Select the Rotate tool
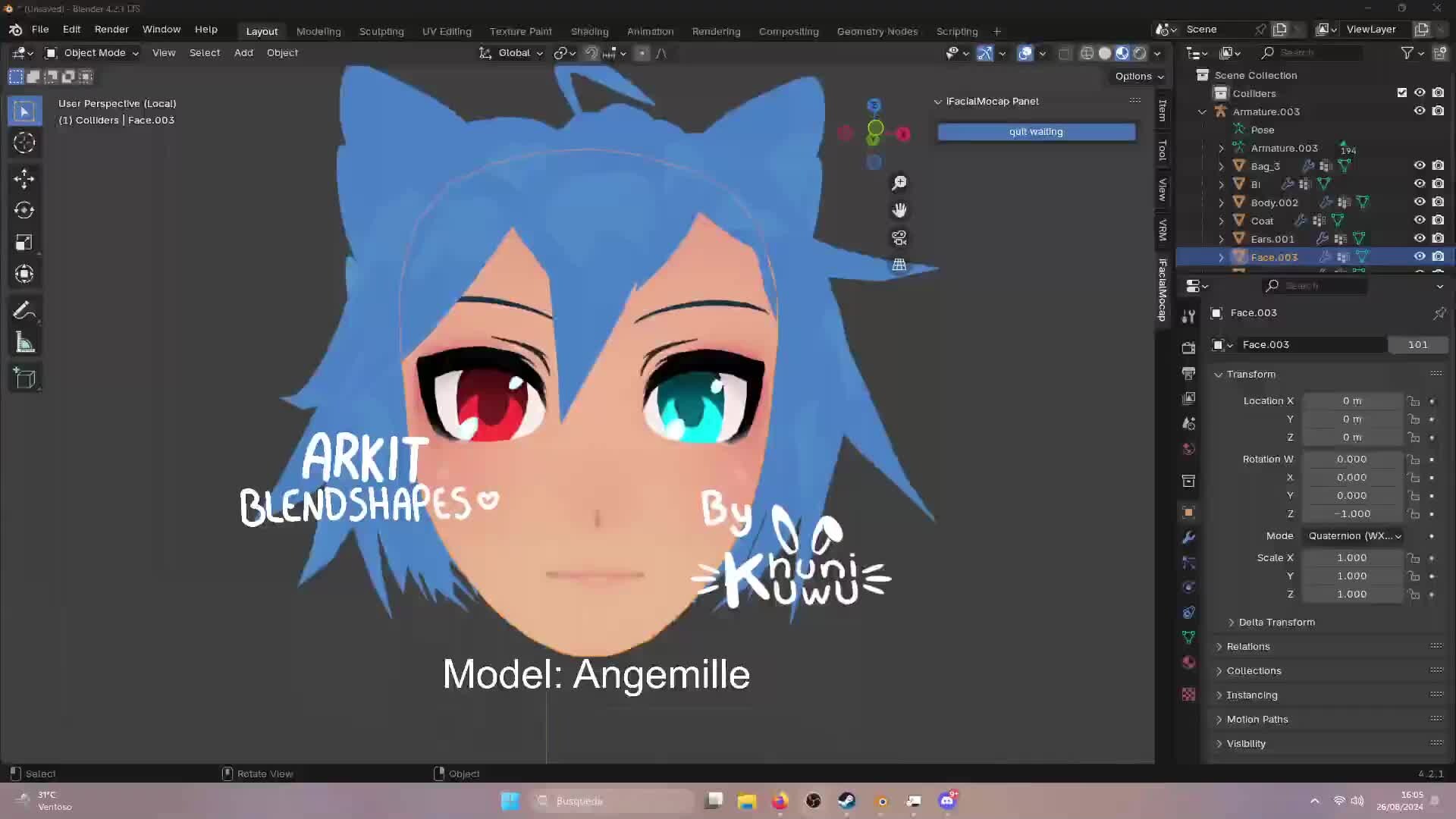Viewport: 1456px width, 819px height. pos(24,210)
